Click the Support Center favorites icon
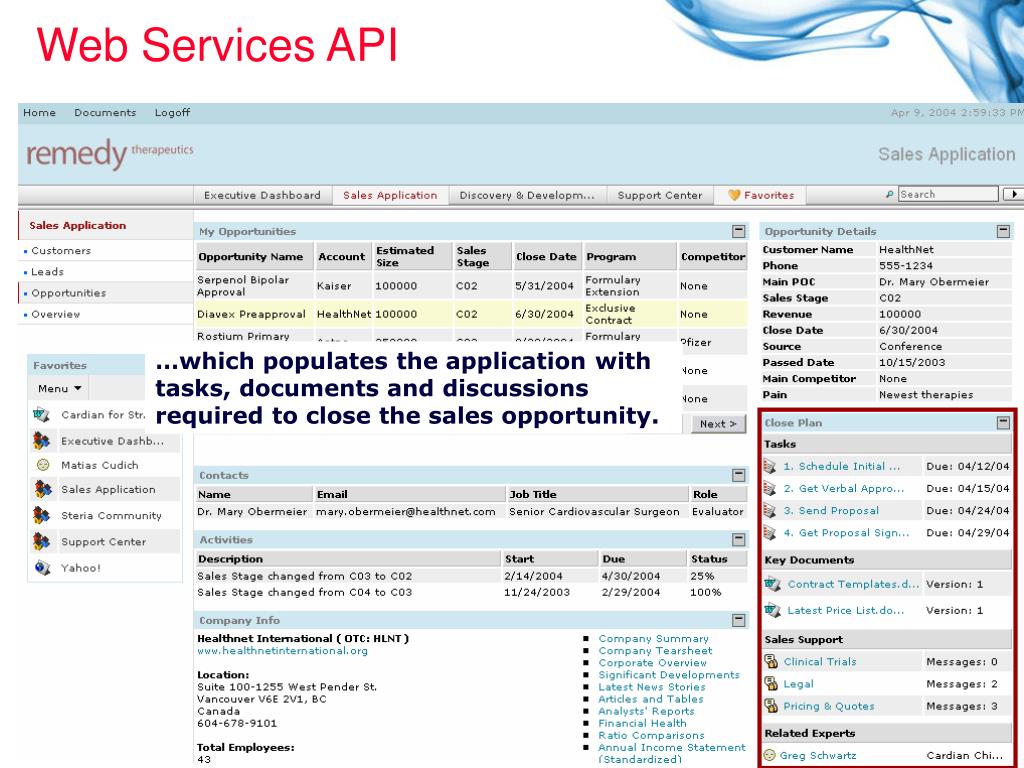The image size is (1024, 768). (x=42, y=541)
